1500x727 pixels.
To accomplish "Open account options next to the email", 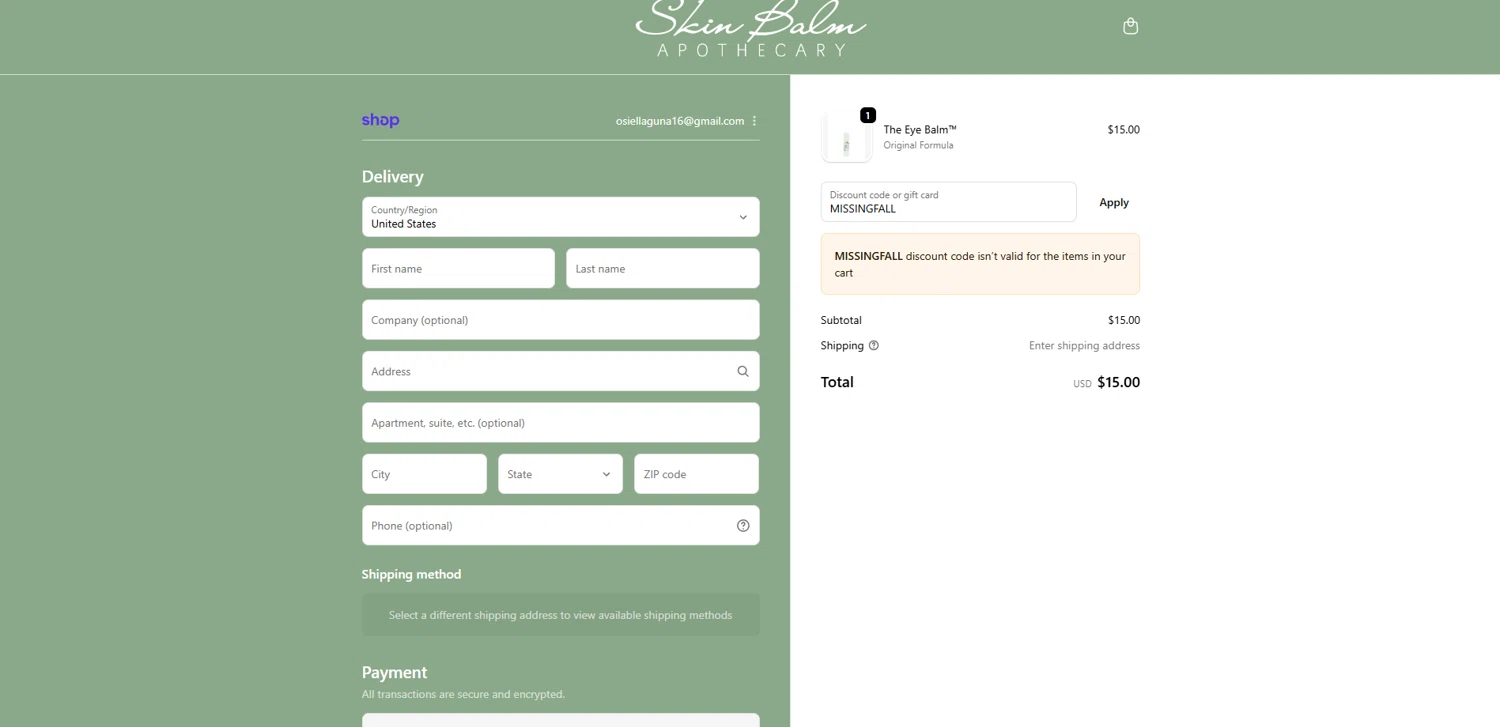I will (754, 121).
